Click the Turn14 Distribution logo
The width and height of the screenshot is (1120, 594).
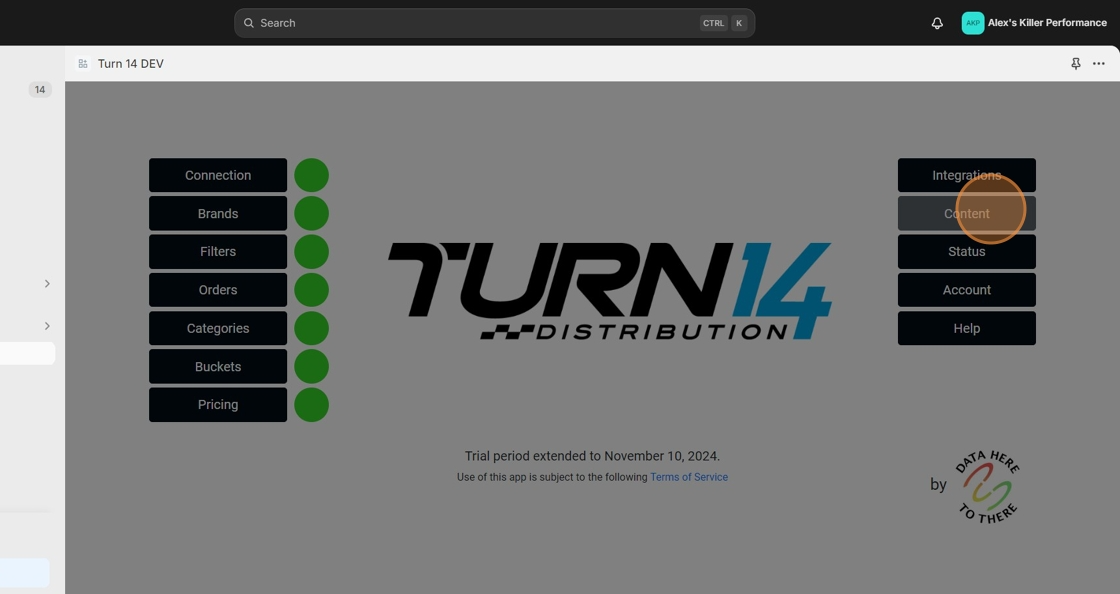[x=610, y=291]
